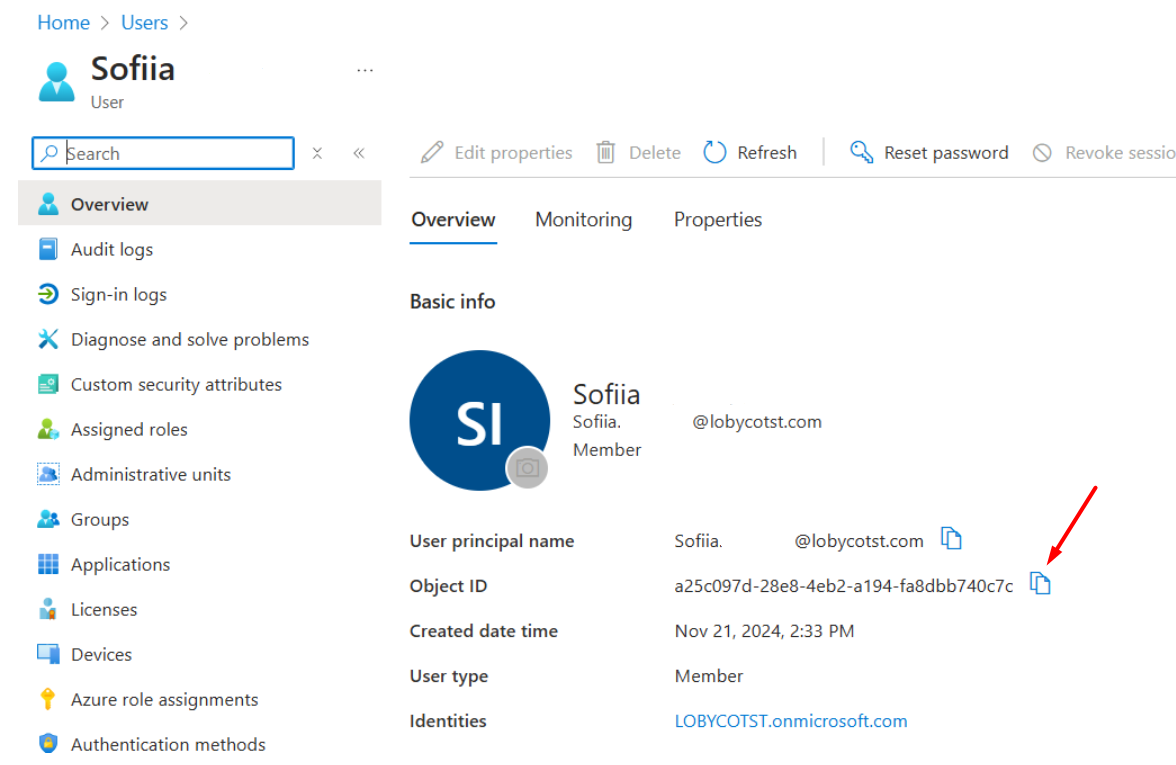Click the Basic info heading
The image size is (1176, 765).
tap(452, 302)
